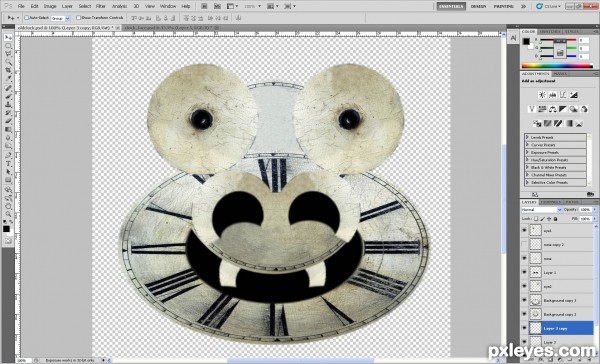Viewport: 600px width, 364px height.
Task: Select the Type tool
Action: 8,164
